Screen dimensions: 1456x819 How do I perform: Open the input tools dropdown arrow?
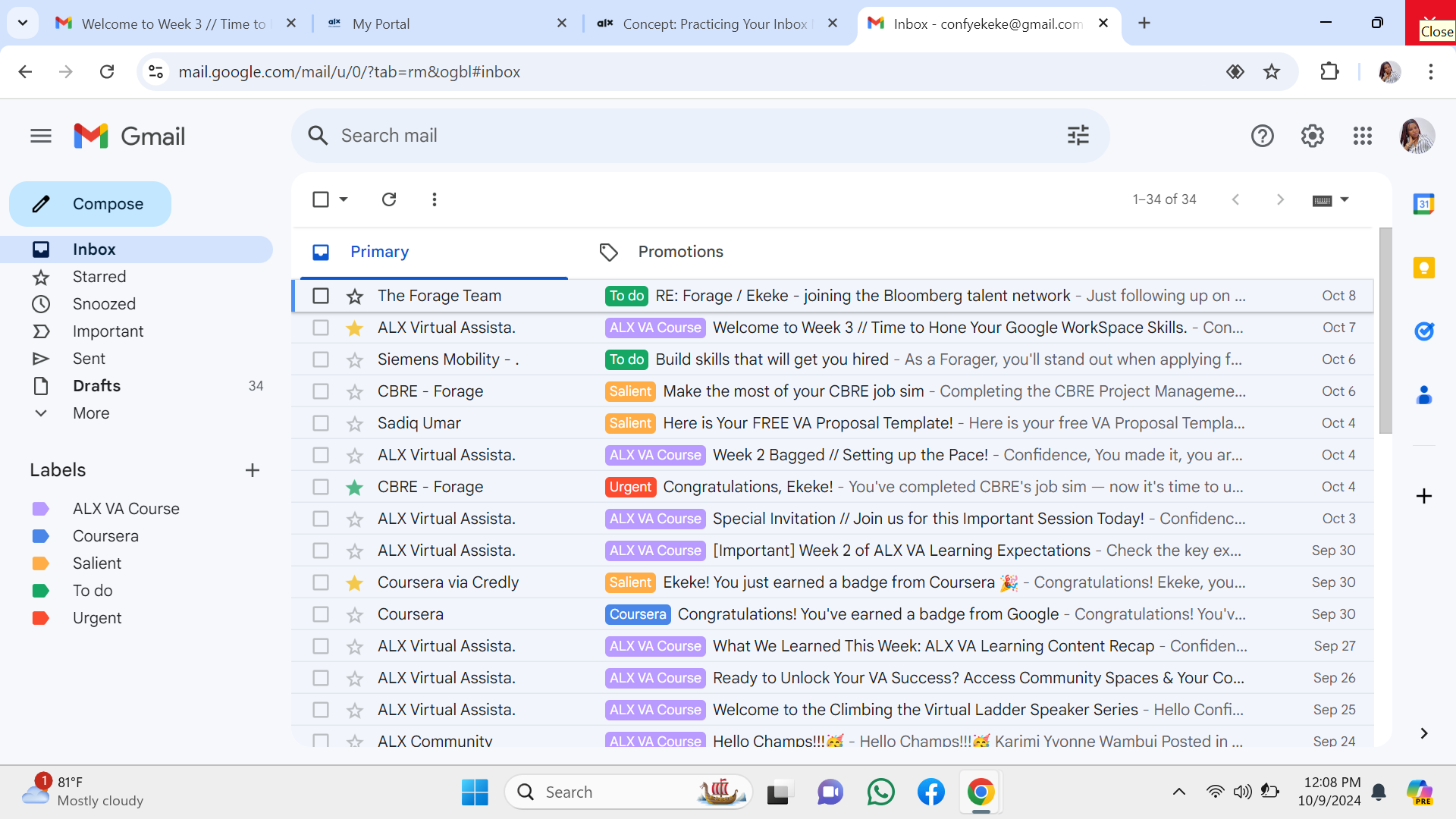click(1345, 199)
